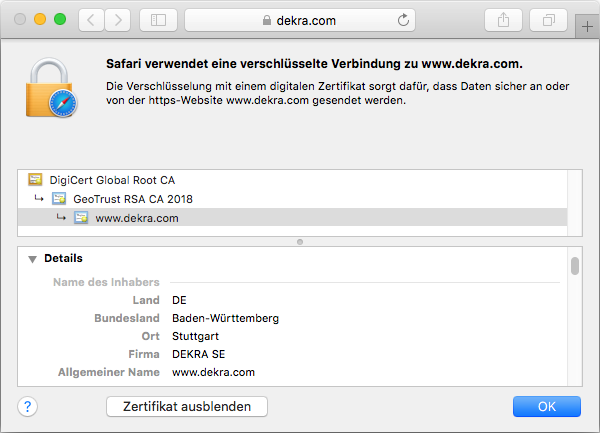Viewport: 600px width, 433px height.
Task: Open the Share menu icon
Action: (x=503, y=20)
